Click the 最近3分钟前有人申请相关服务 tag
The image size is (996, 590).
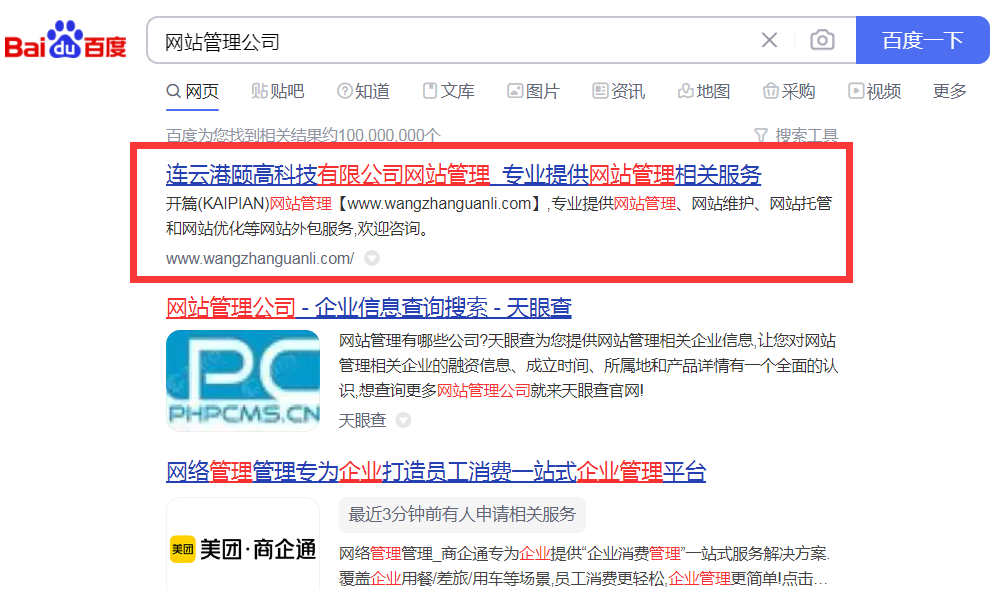(462, 514)
